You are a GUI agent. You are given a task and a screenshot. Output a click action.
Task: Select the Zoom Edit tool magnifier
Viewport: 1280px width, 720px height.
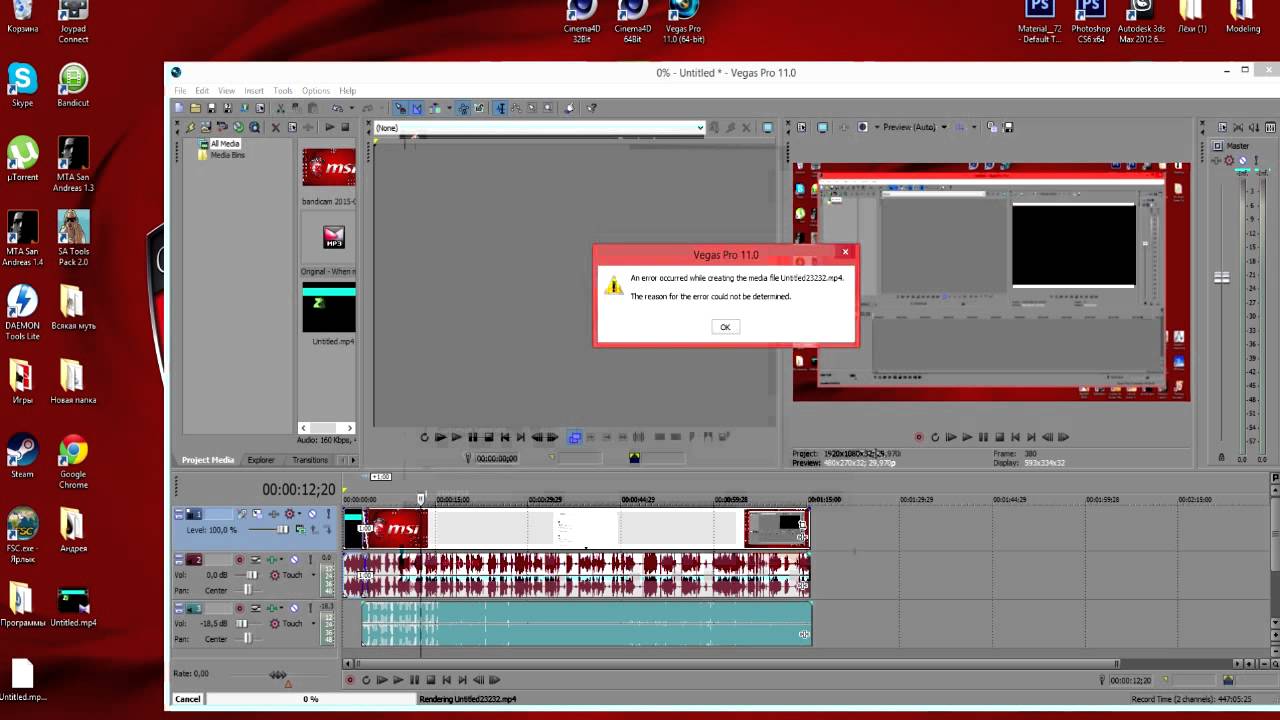[547, 108]
